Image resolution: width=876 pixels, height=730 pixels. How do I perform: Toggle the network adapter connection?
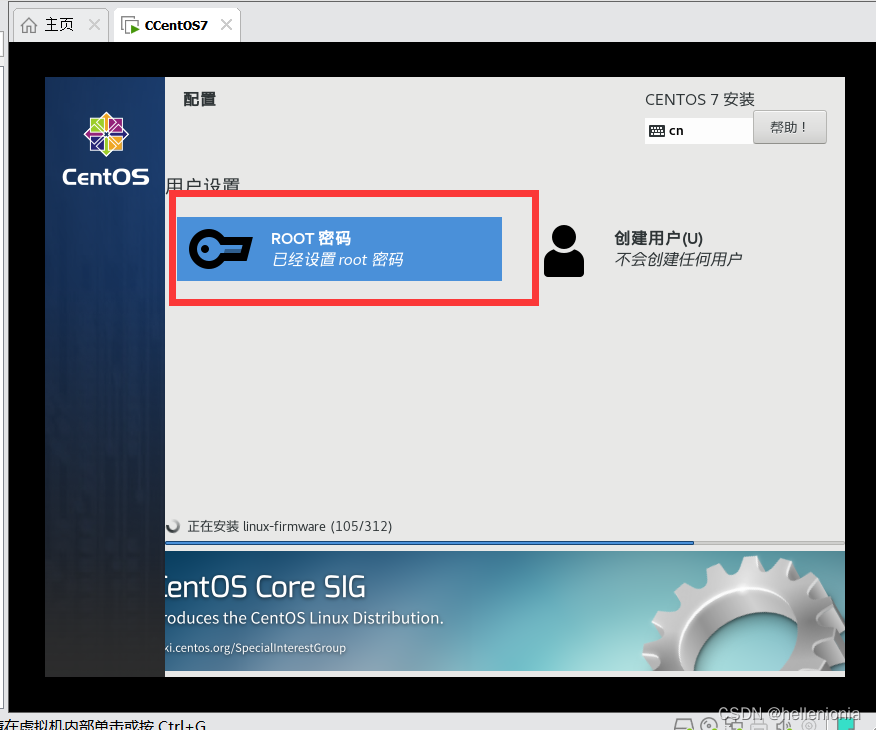736,724
